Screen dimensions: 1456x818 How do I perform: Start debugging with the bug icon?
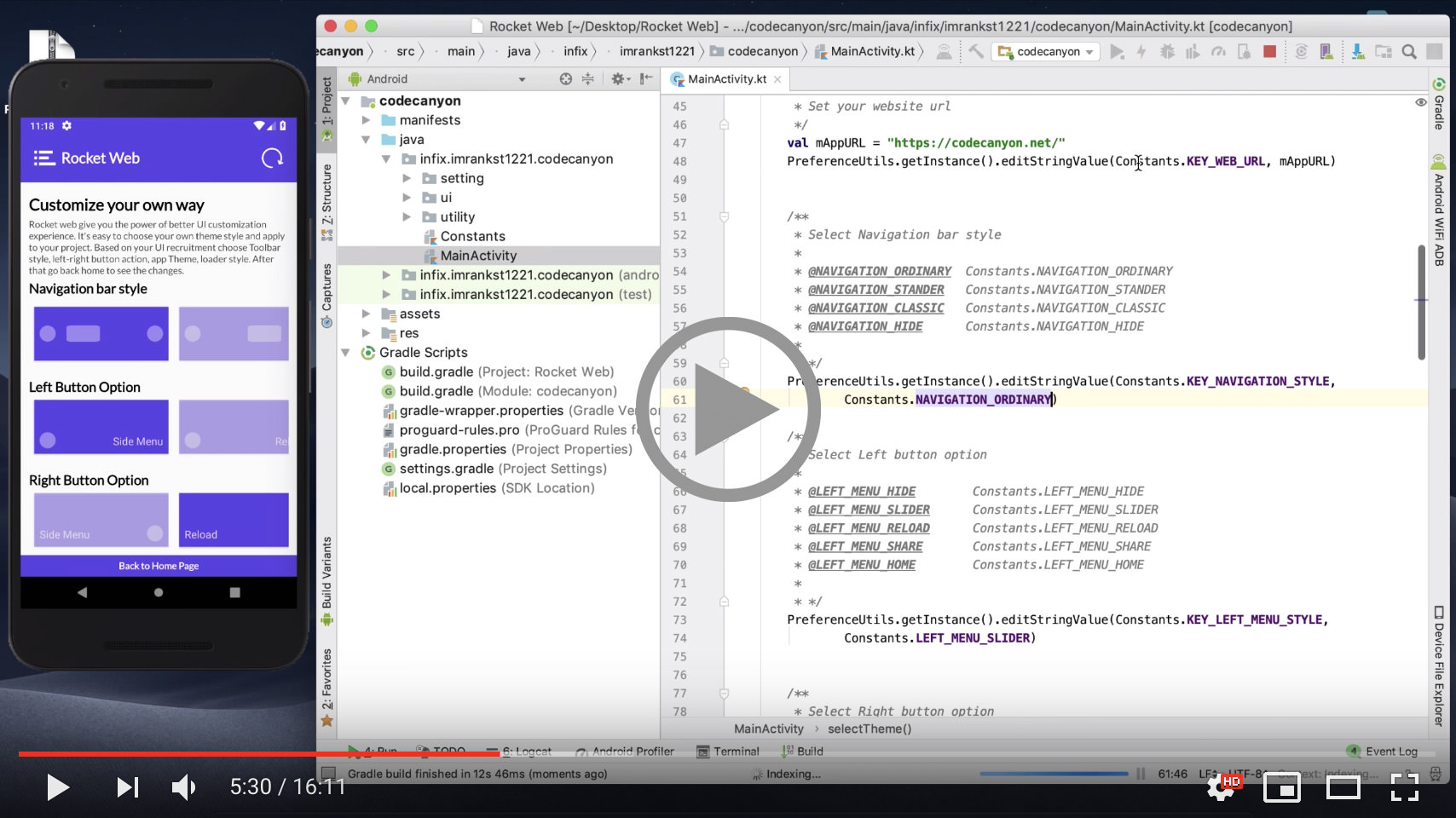pos(1167,52)
